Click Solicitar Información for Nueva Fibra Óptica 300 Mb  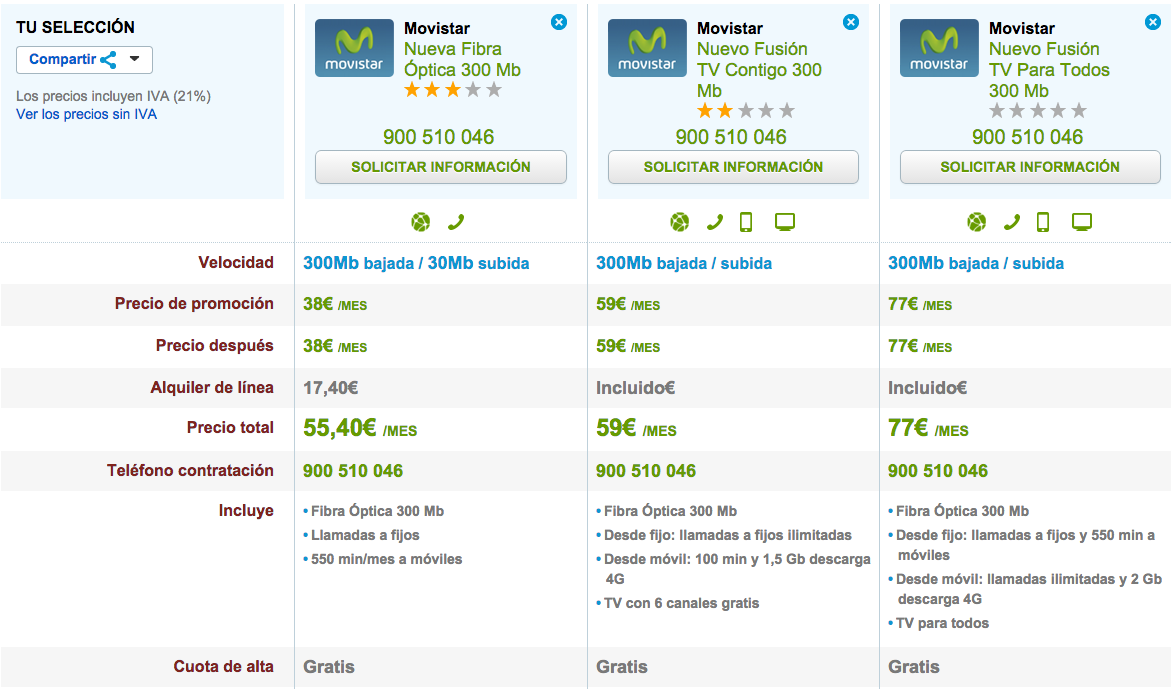(x=440, y=167)
